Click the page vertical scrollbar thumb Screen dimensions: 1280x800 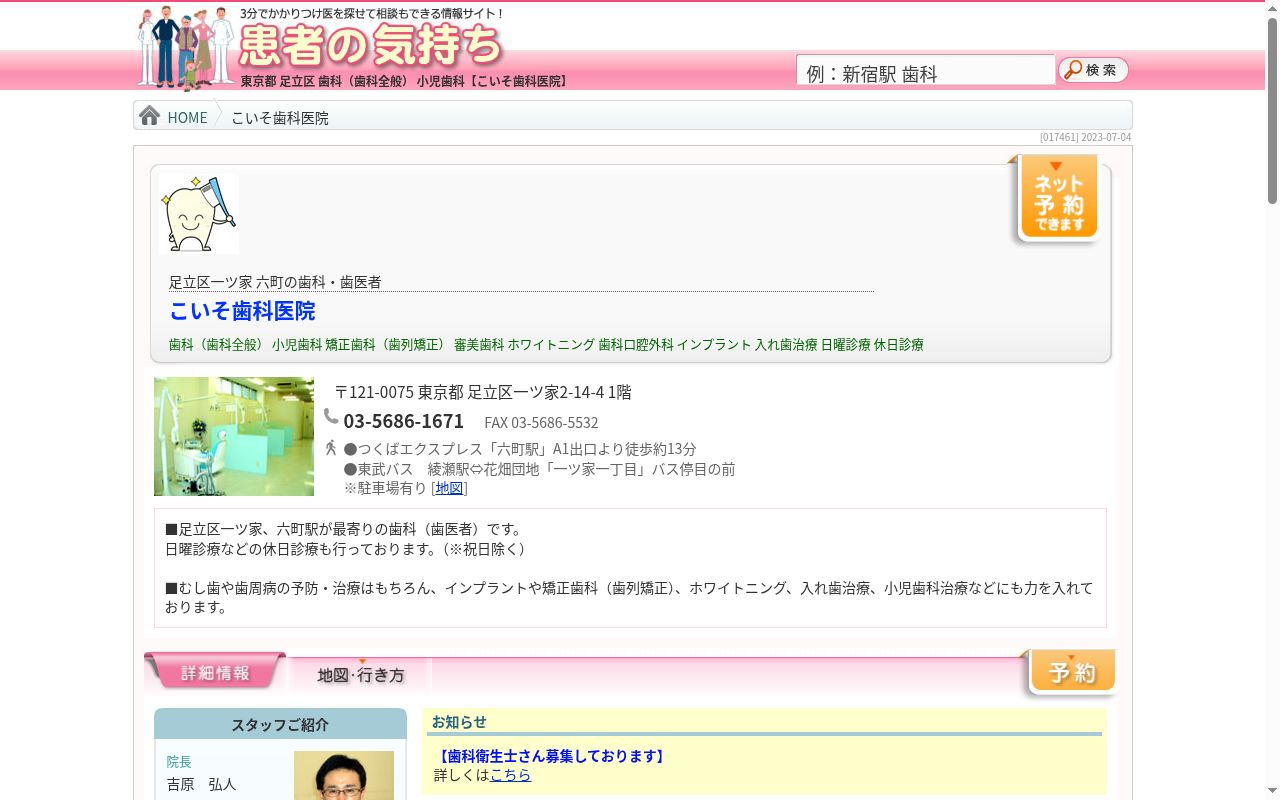pos(1272,110)
